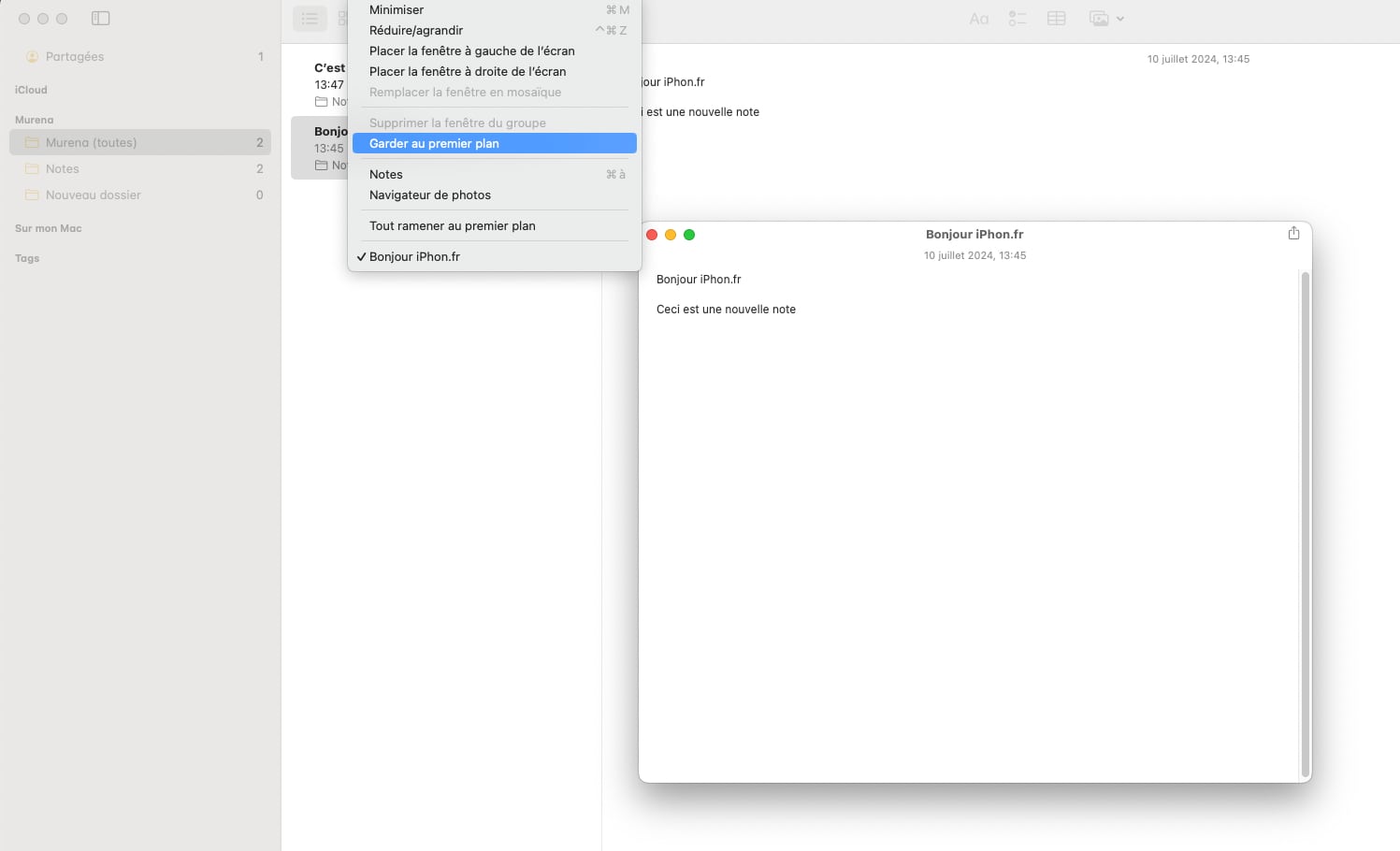Open the media photo dropdown
Image resolution: width=1400 pixels, height=851 pixels.
1106,19
